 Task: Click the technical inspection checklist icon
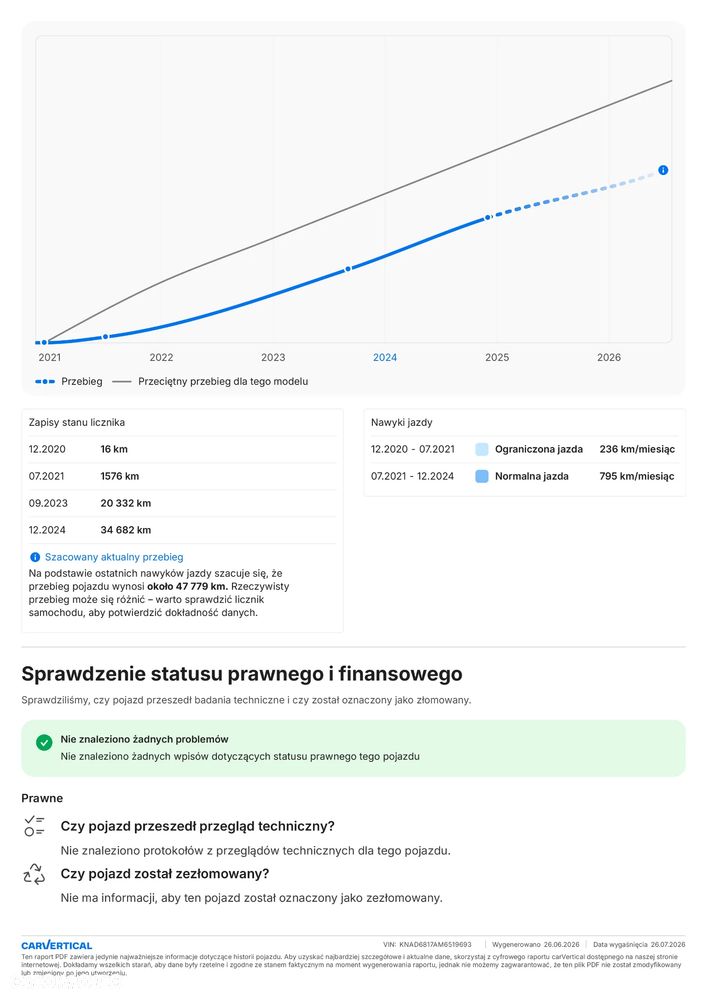pos(34,826)
